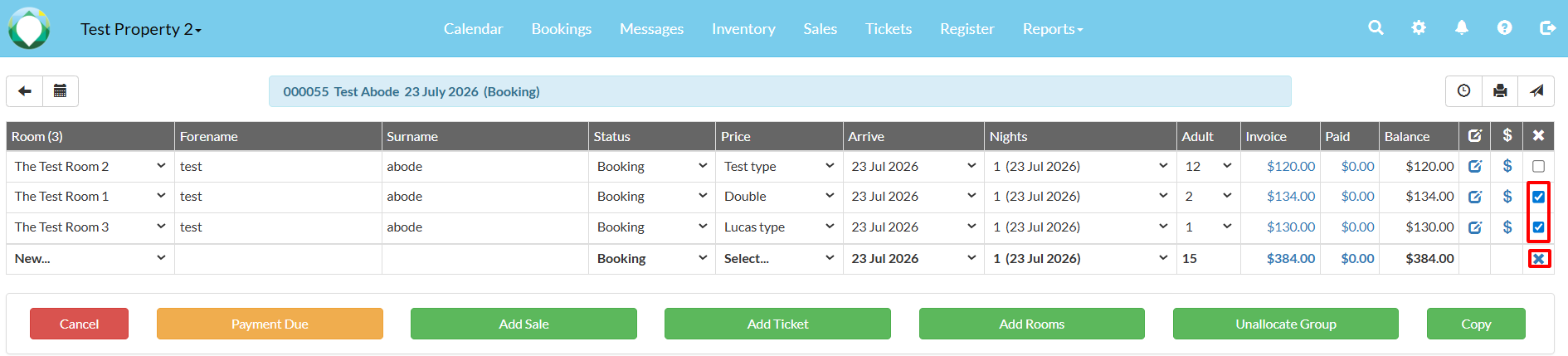Click dollar icon for The Test Room 2

[x=1507, y=166]
